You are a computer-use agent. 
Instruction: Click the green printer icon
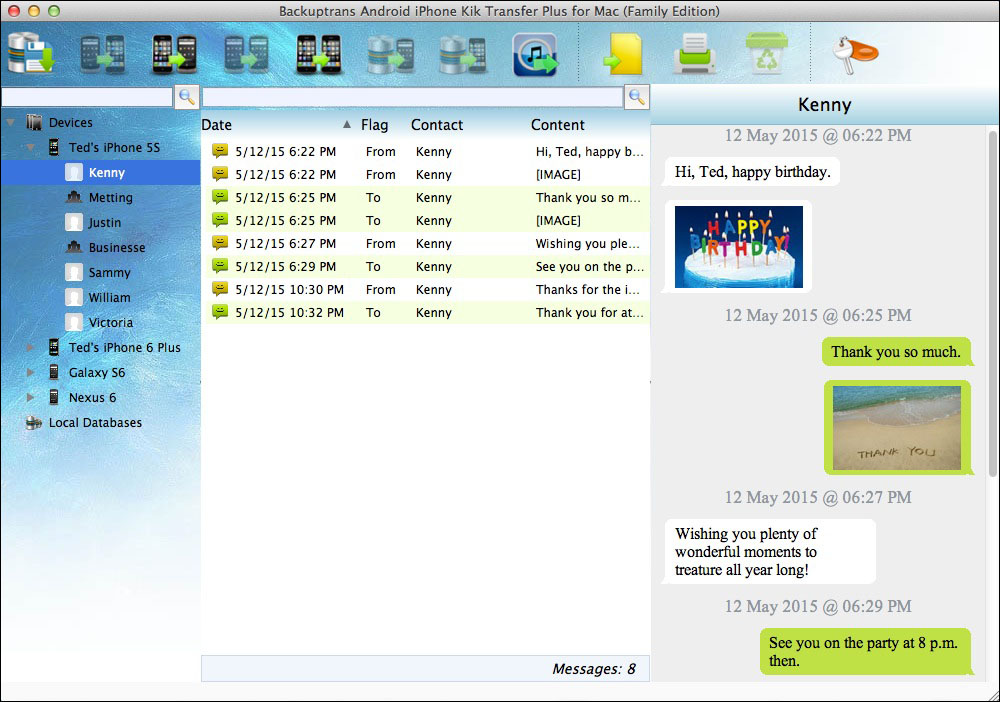point(695,54)
